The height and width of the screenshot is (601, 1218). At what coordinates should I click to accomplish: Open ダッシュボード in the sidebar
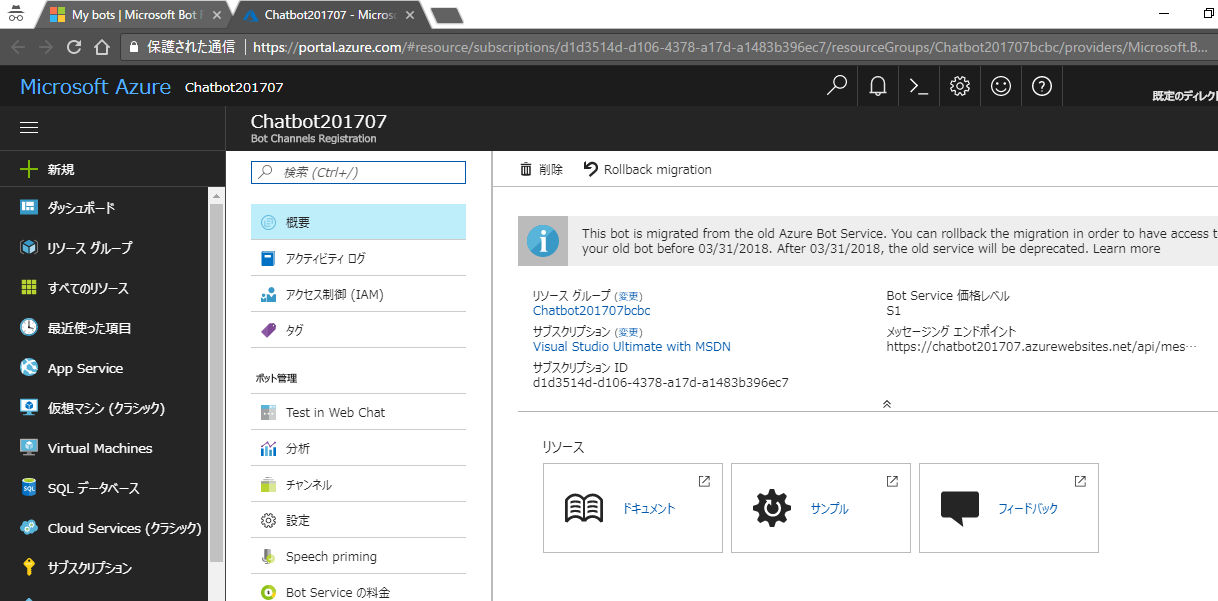104,208
